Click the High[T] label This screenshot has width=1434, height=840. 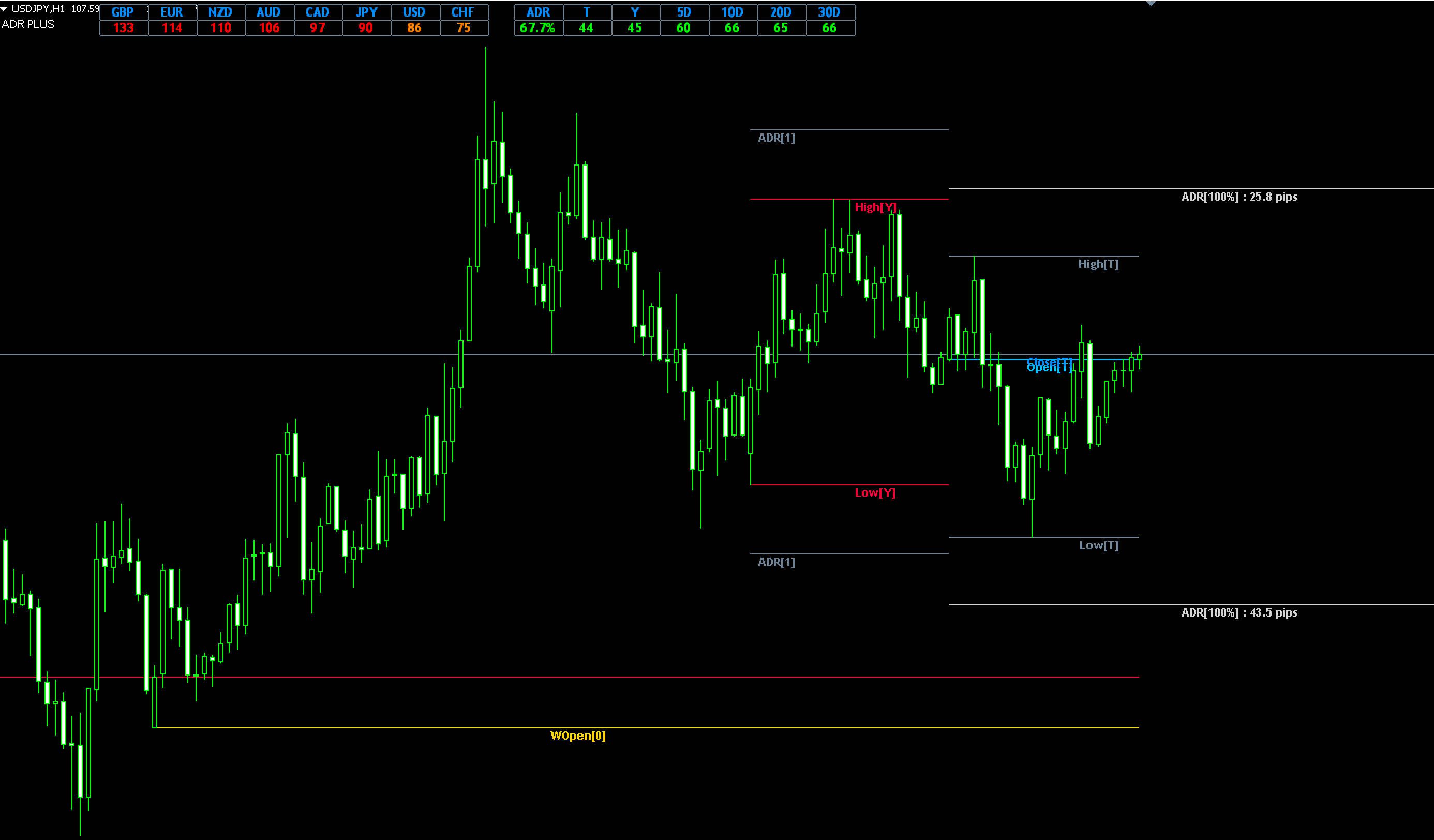pyautogui.click(x=1098, y=264)
